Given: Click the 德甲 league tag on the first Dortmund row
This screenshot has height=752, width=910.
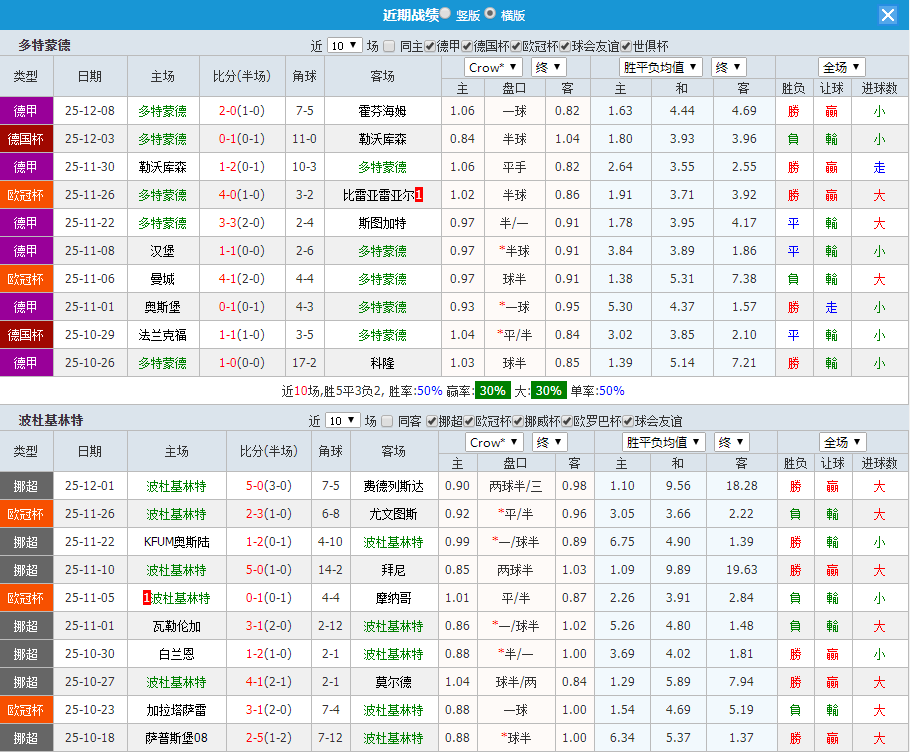Looking at the screenshot, I should (27, 110).
